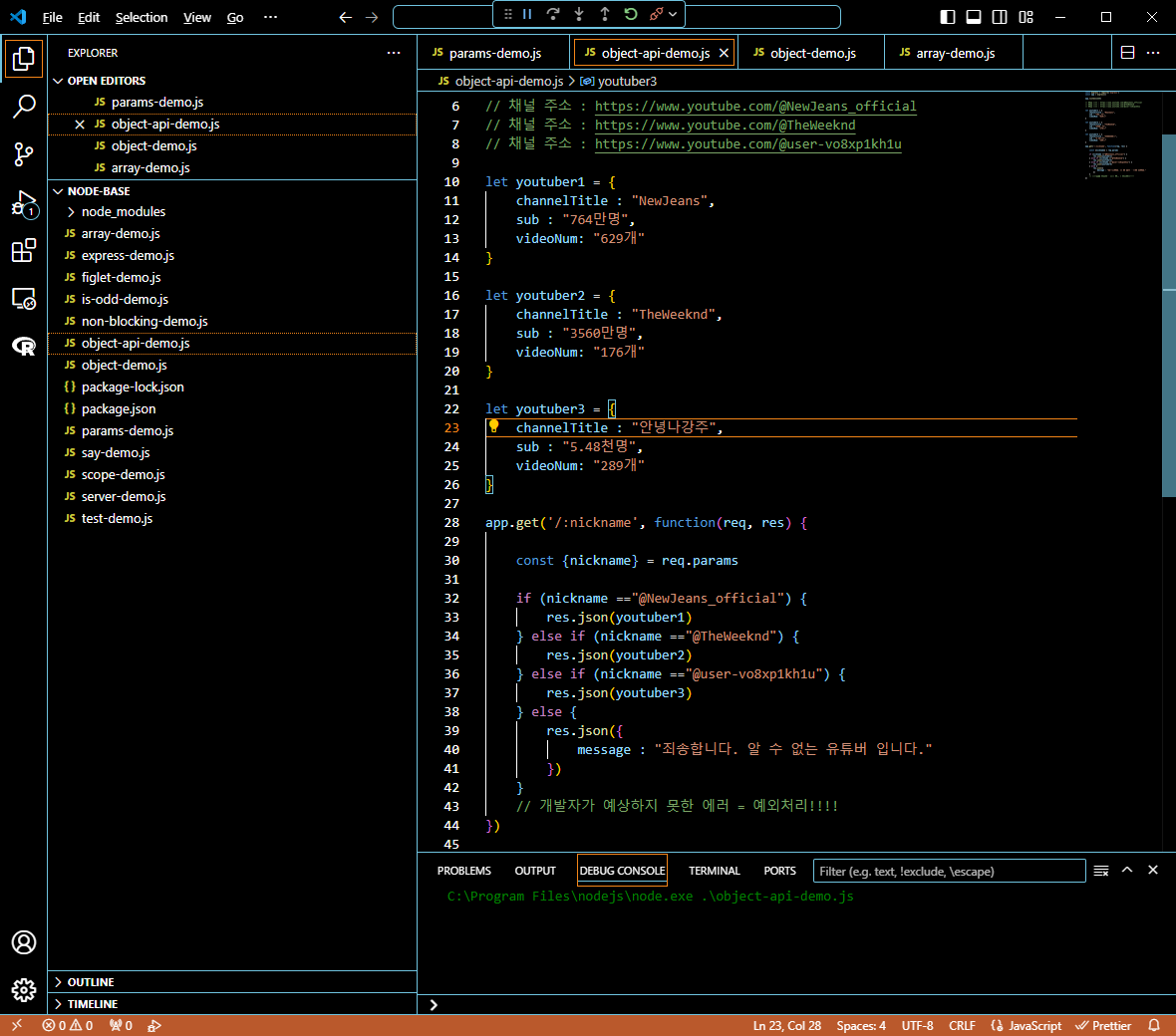Screen dimensions: 1176x1036
Task: Open the File menu
Action: pos(52,17)
